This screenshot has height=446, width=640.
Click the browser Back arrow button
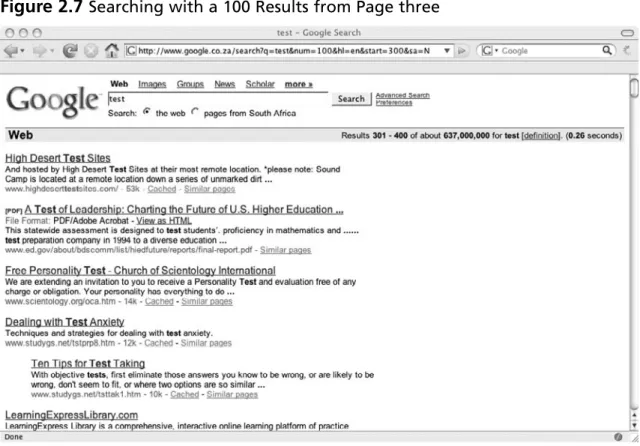coord(11,51)
